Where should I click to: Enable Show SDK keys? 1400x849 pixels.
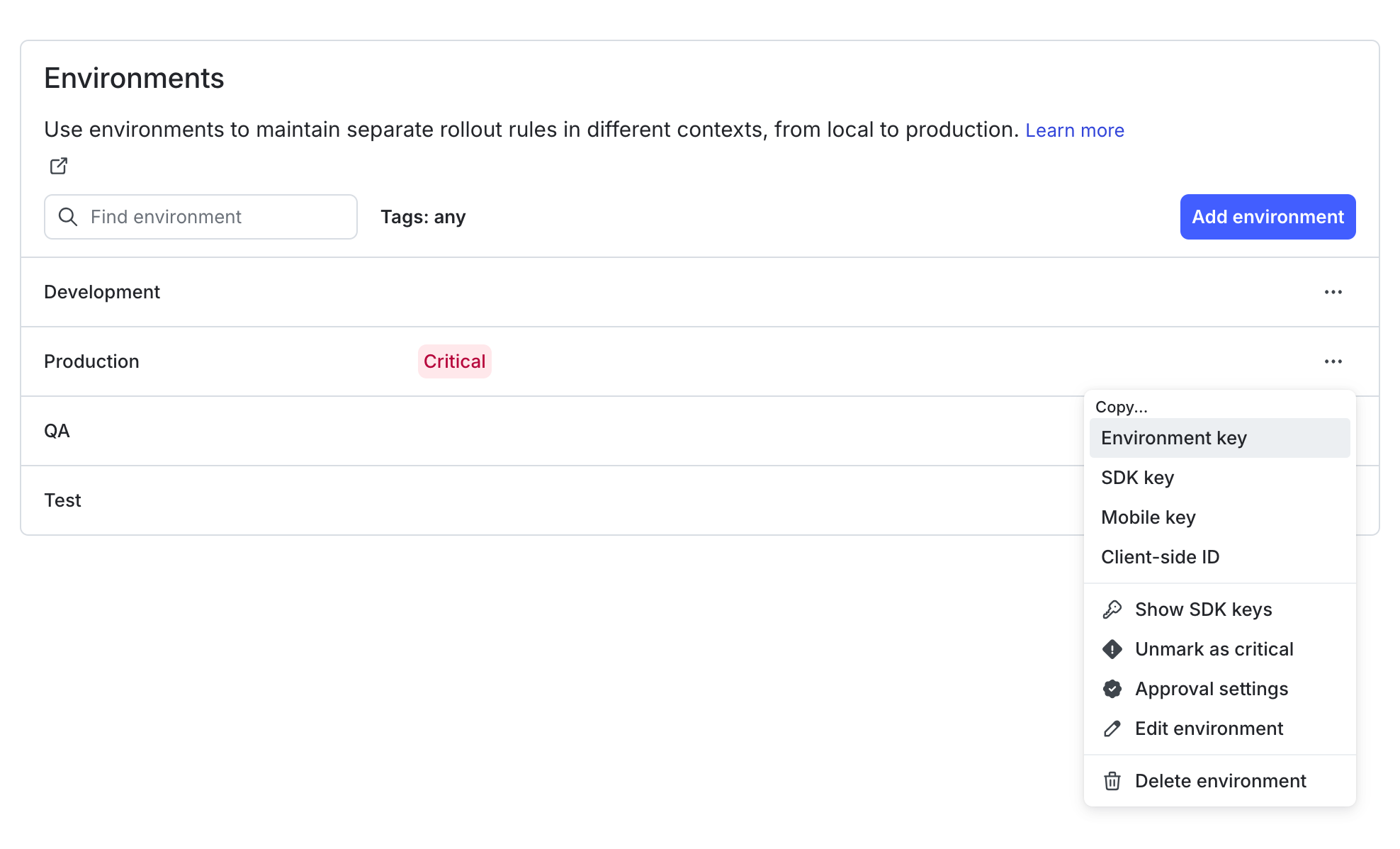1204,609
